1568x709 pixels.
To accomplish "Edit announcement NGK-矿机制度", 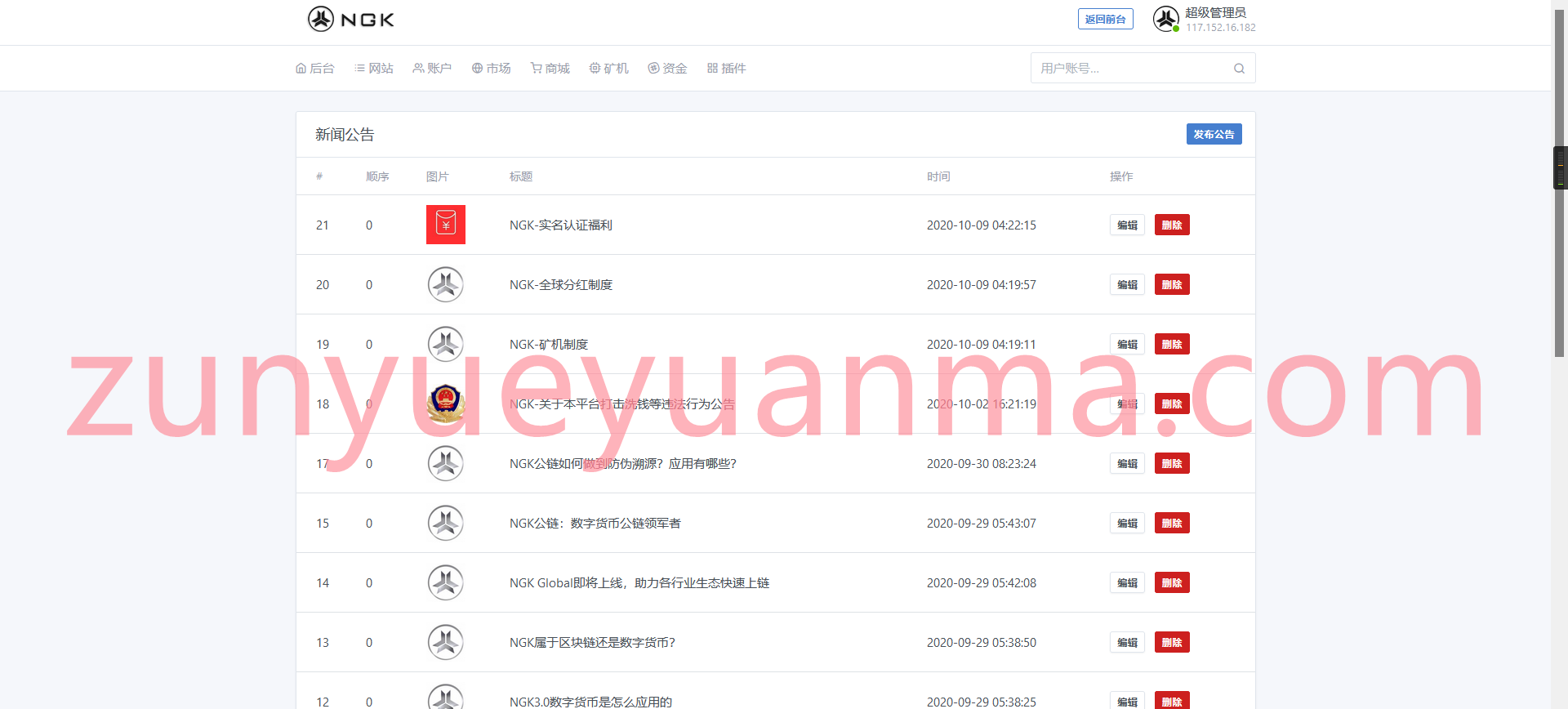I will [x=1127, y=344].
